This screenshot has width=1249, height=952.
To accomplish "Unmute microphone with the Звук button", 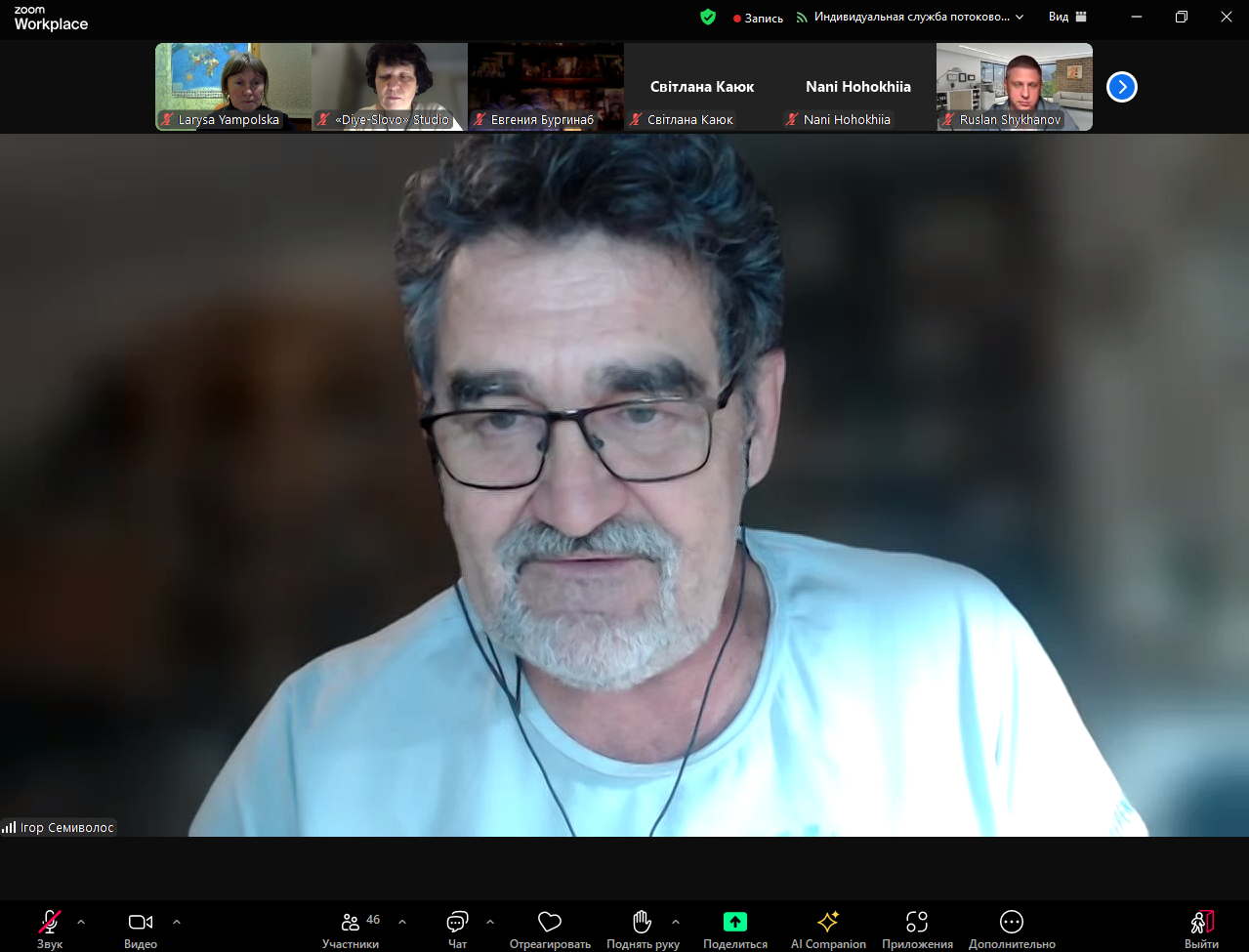I will point(50,929).
